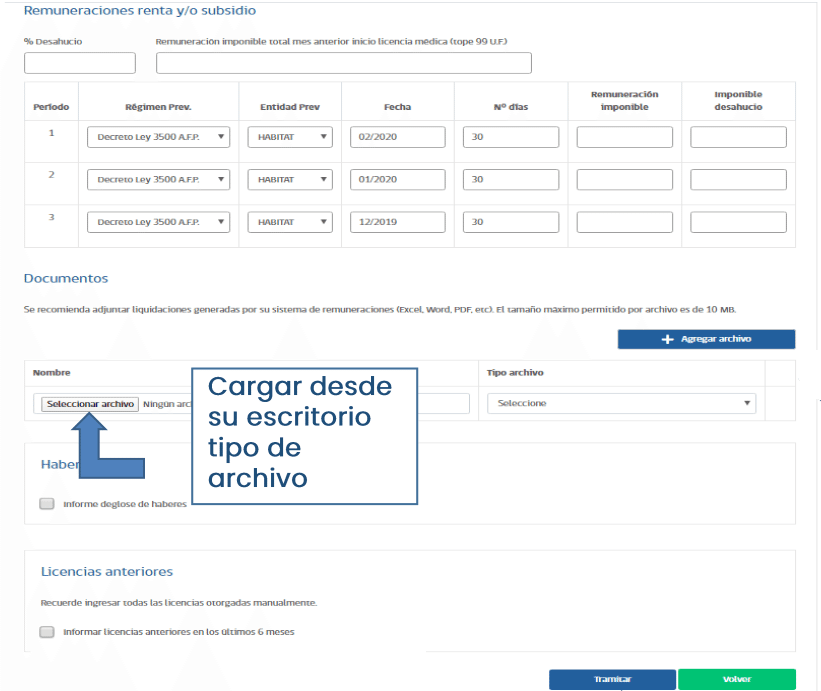The width and height of the screenshot is (821, 691).
Task: Open the HABITAT Entidad Prev dropdown for período 1
Action: click(x=289, y=137)
